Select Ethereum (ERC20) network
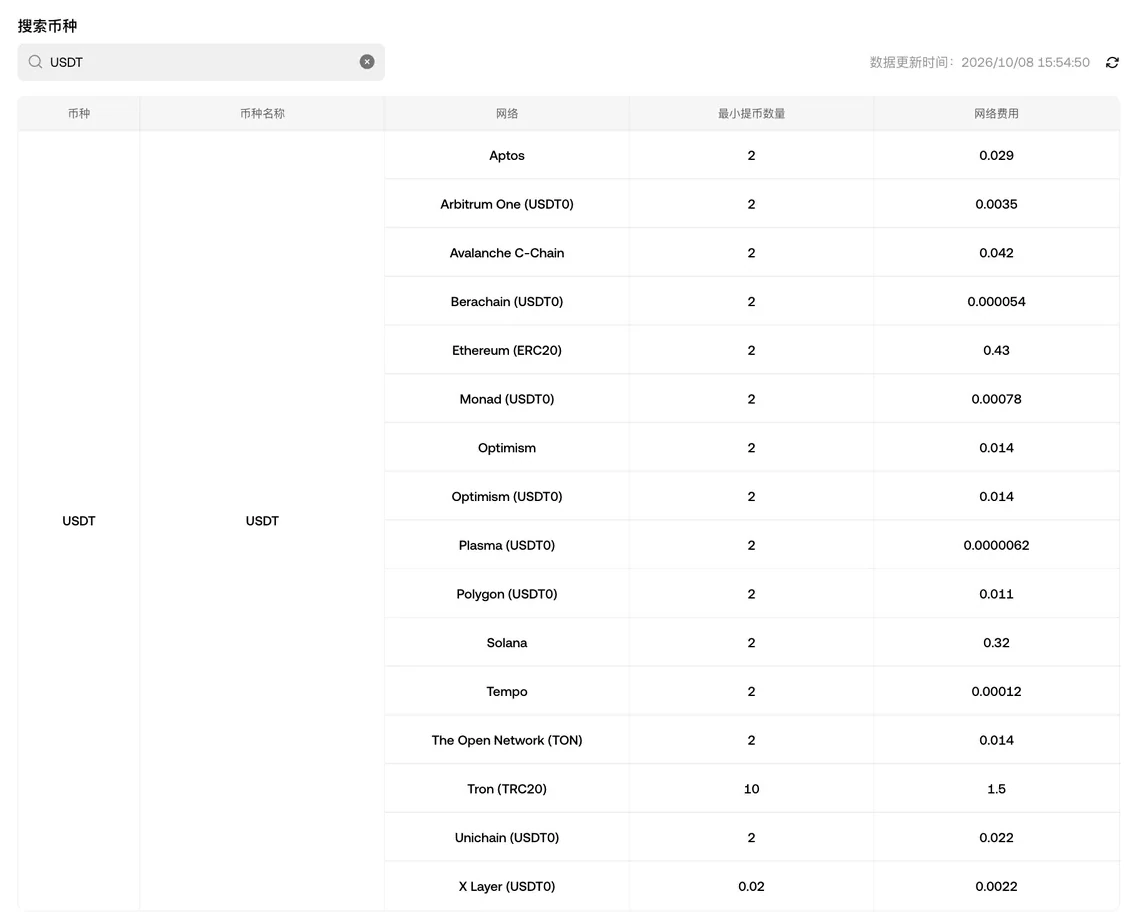 click(x=507, y=350)
